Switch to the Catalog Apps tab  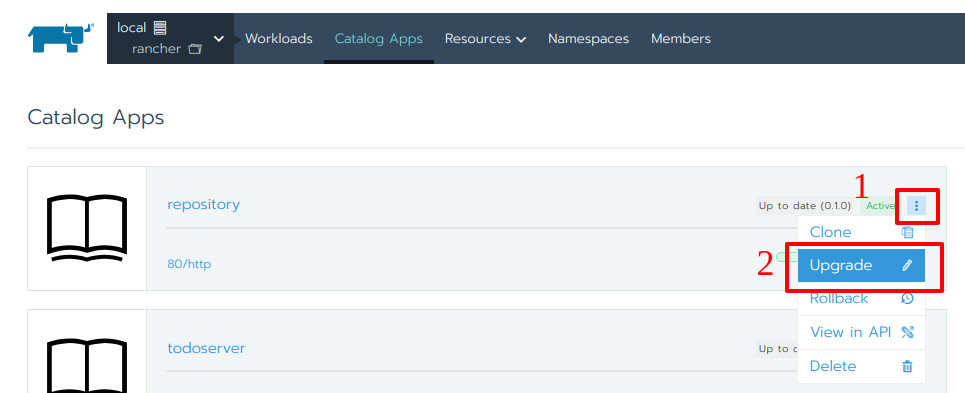tap(378, 39)
